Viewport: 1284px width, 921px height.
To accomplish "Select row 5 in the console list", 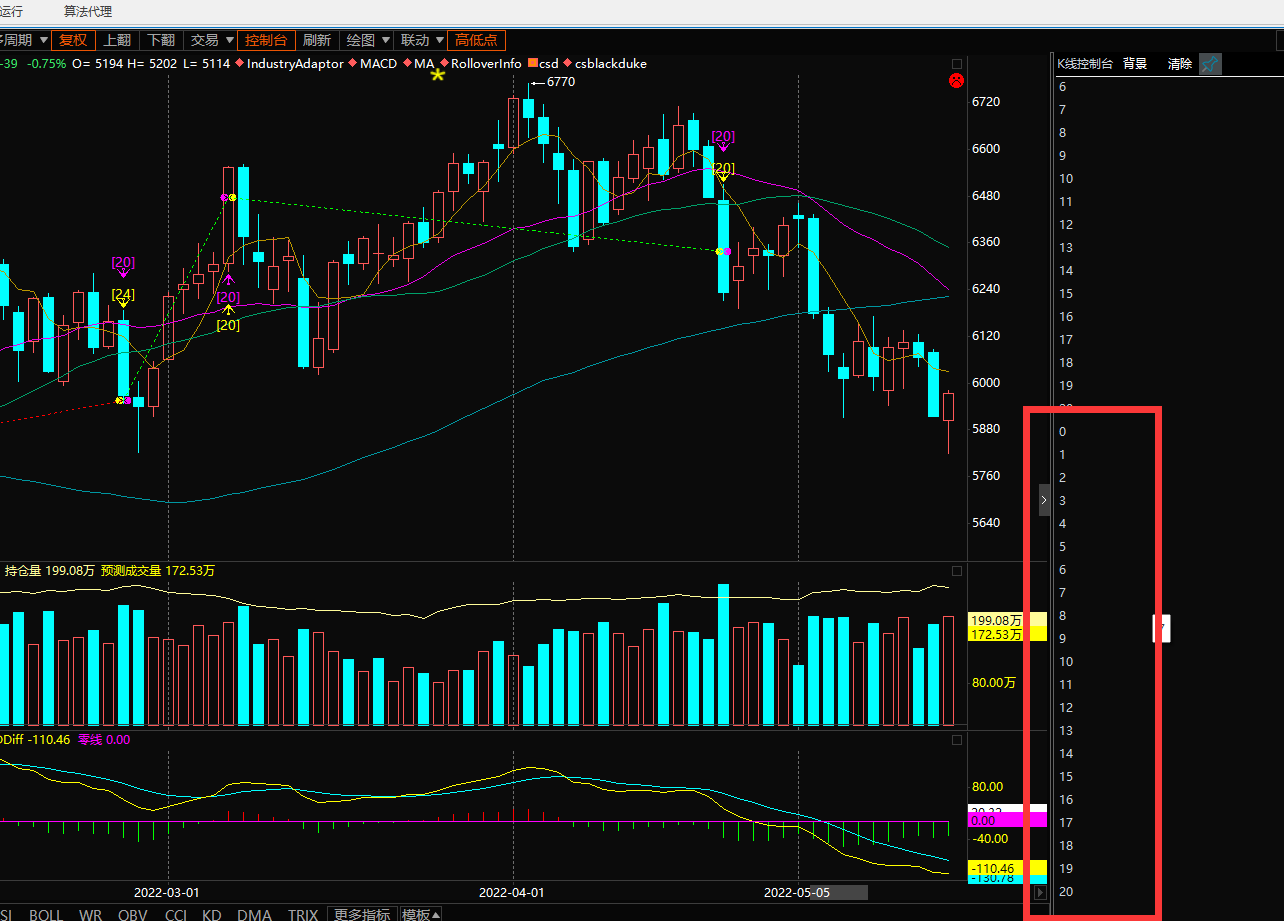I will pos(1062,547).
